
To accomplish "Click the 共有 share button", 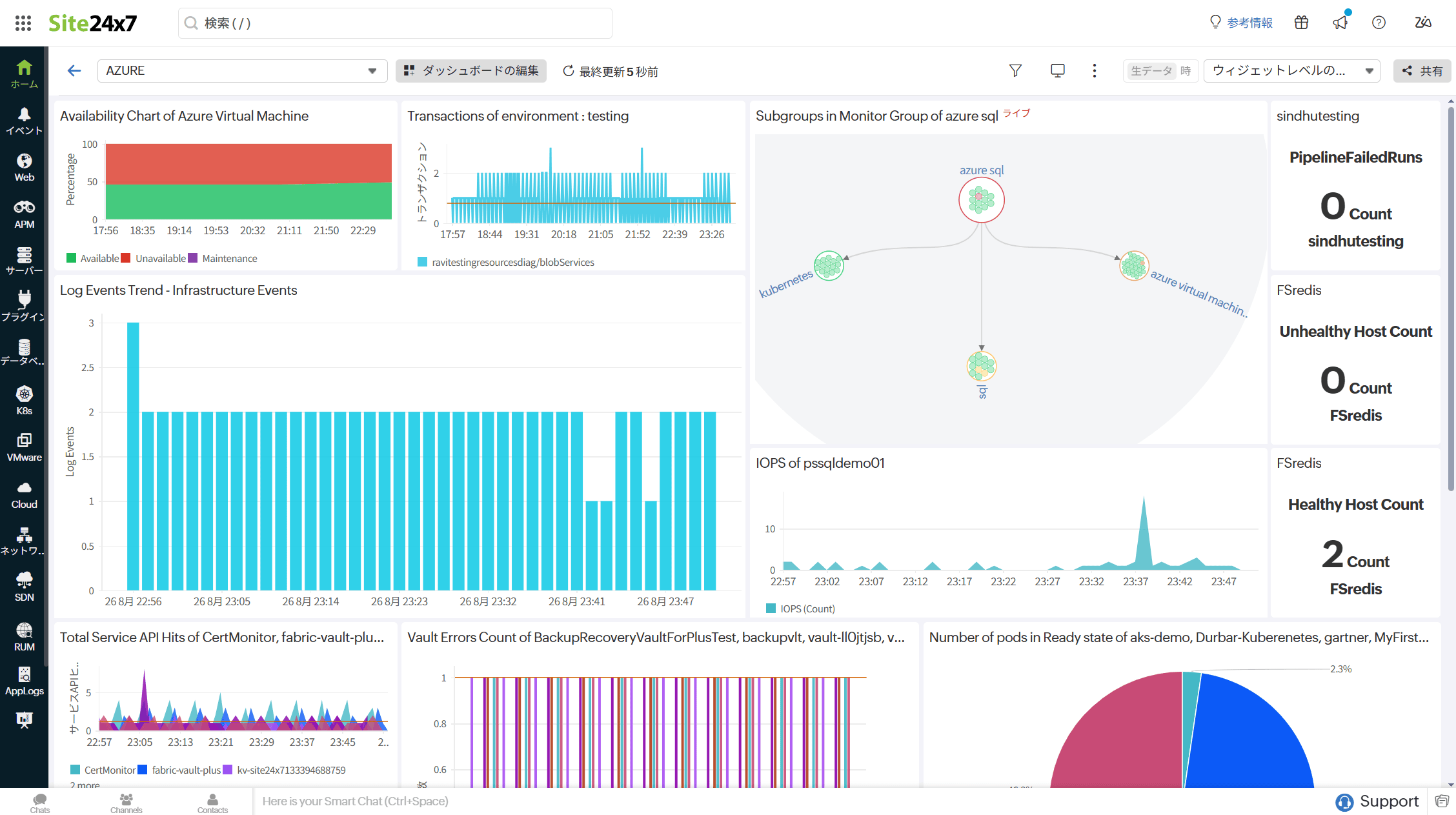I will pyautogui.click(x=1422, y=71).
